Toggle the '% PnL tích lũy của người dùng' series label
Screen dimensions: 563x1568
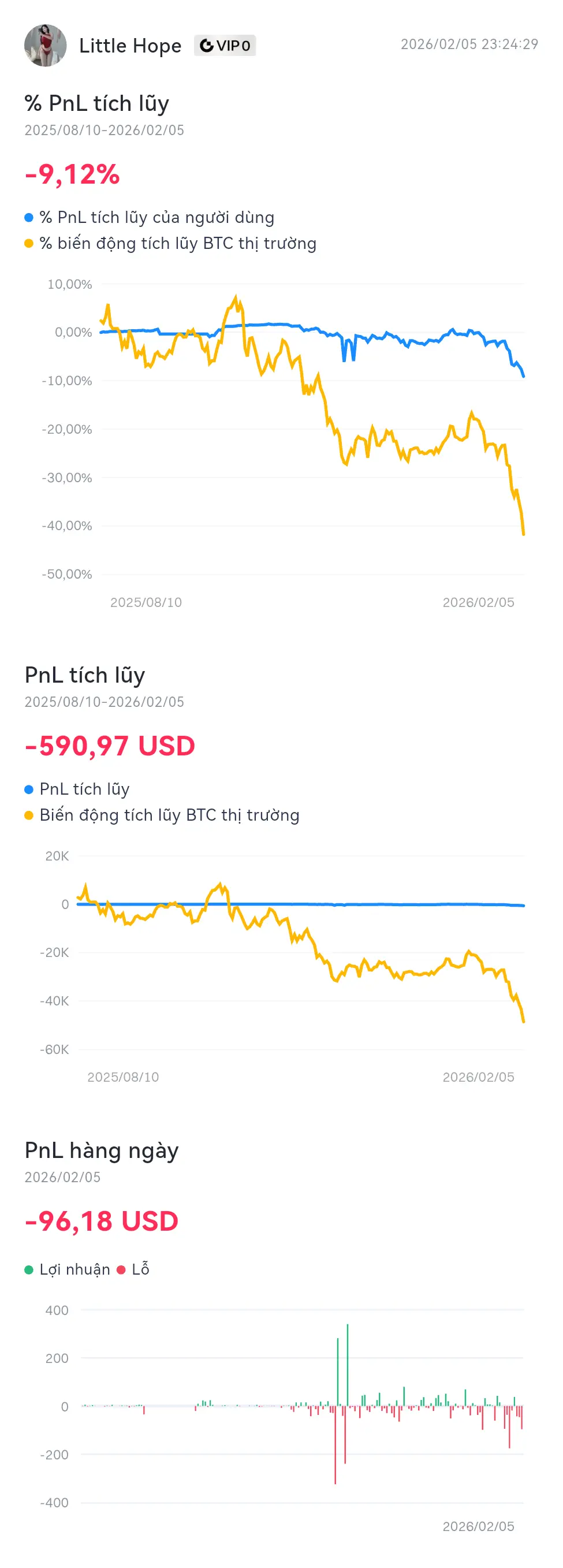[157, 218]
